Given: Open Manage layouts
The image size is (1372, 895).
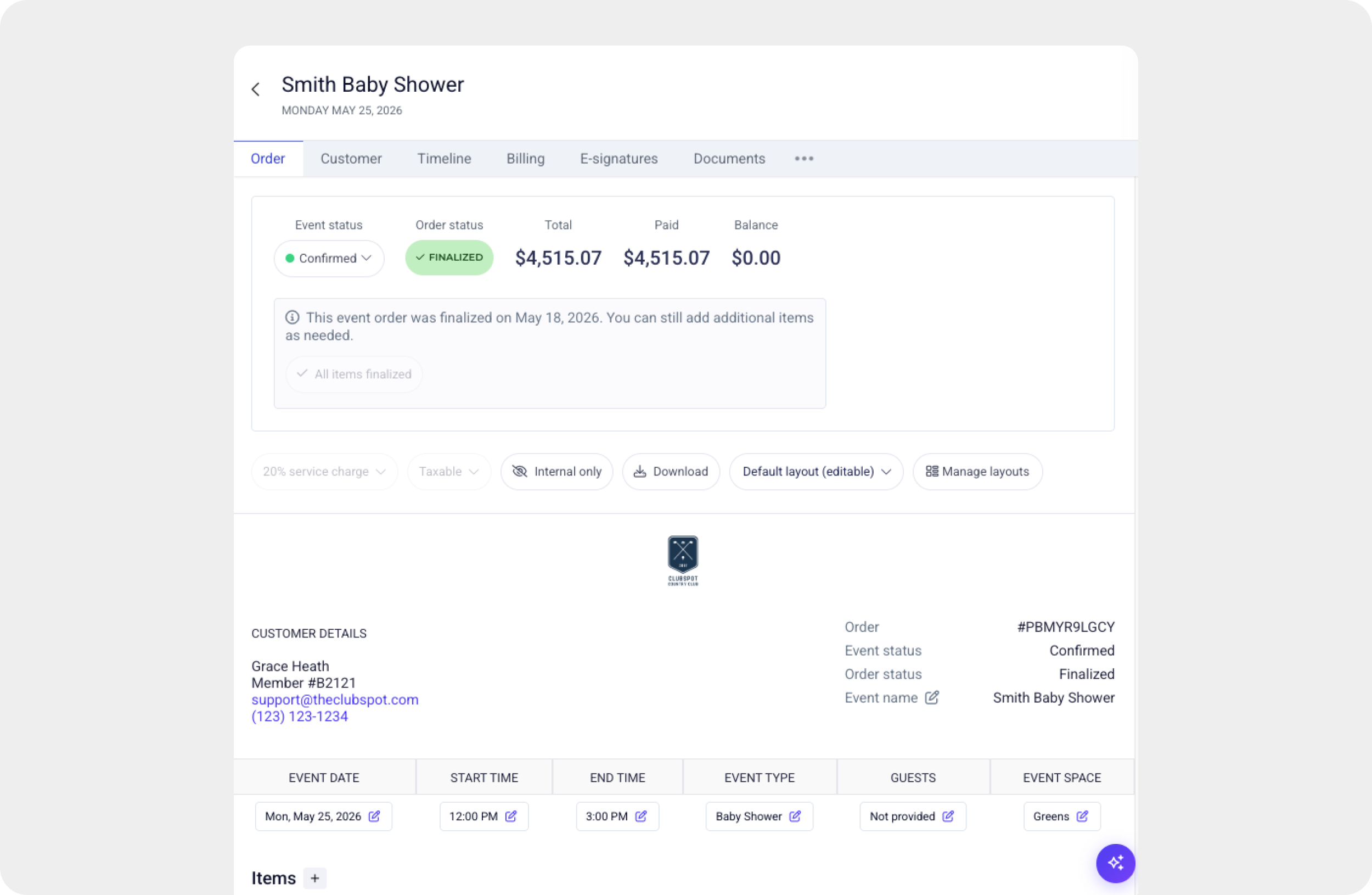Looking at the screenshot, I should click(977, 471).
